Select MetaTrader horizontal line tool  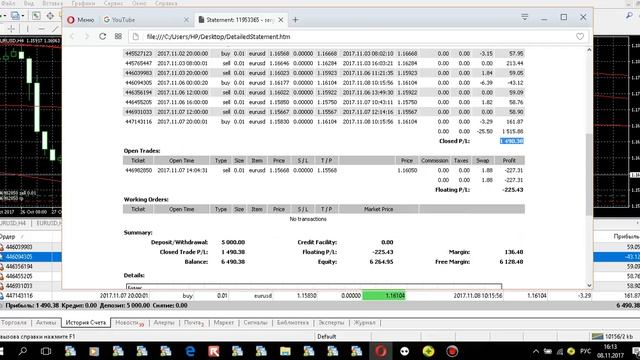click(41, 29)
